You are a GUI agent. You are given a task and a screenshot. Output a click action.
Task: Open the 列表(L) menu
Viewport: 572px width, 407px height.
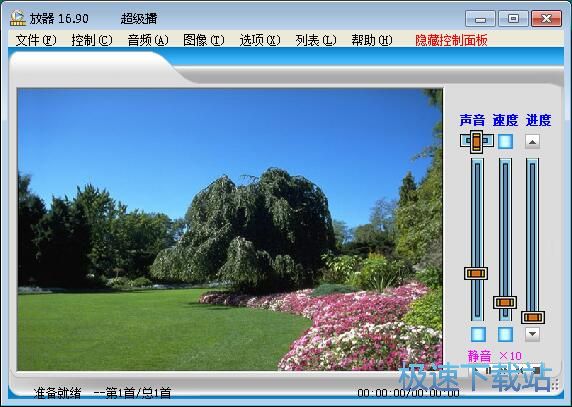pos(316,40)
